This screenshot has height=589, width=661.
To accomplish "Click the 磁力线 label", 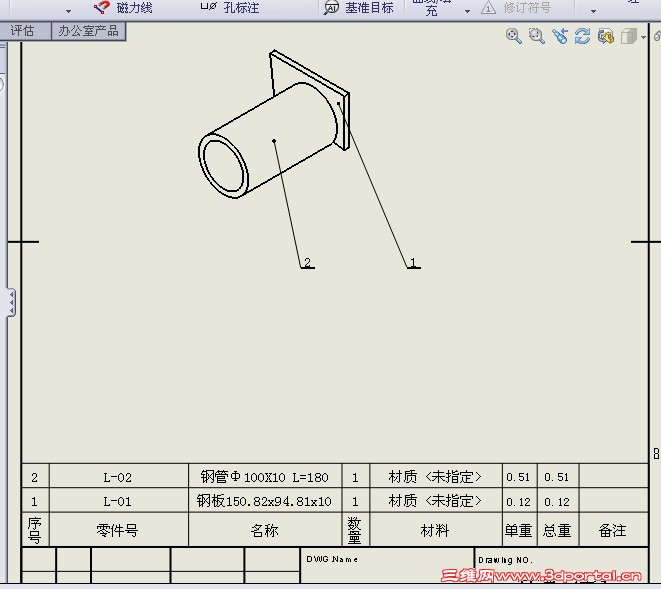I will [134, 8].
